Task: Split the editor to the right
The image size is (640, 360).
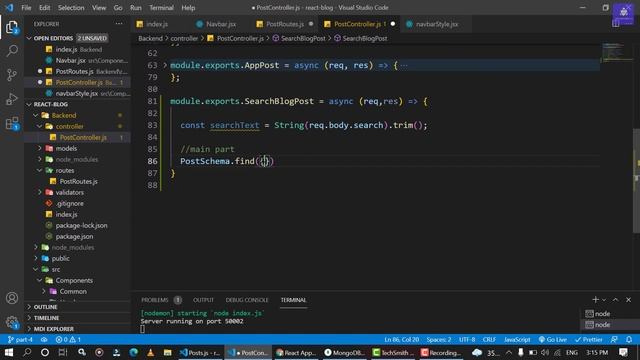Action: [x=616, y=24]
